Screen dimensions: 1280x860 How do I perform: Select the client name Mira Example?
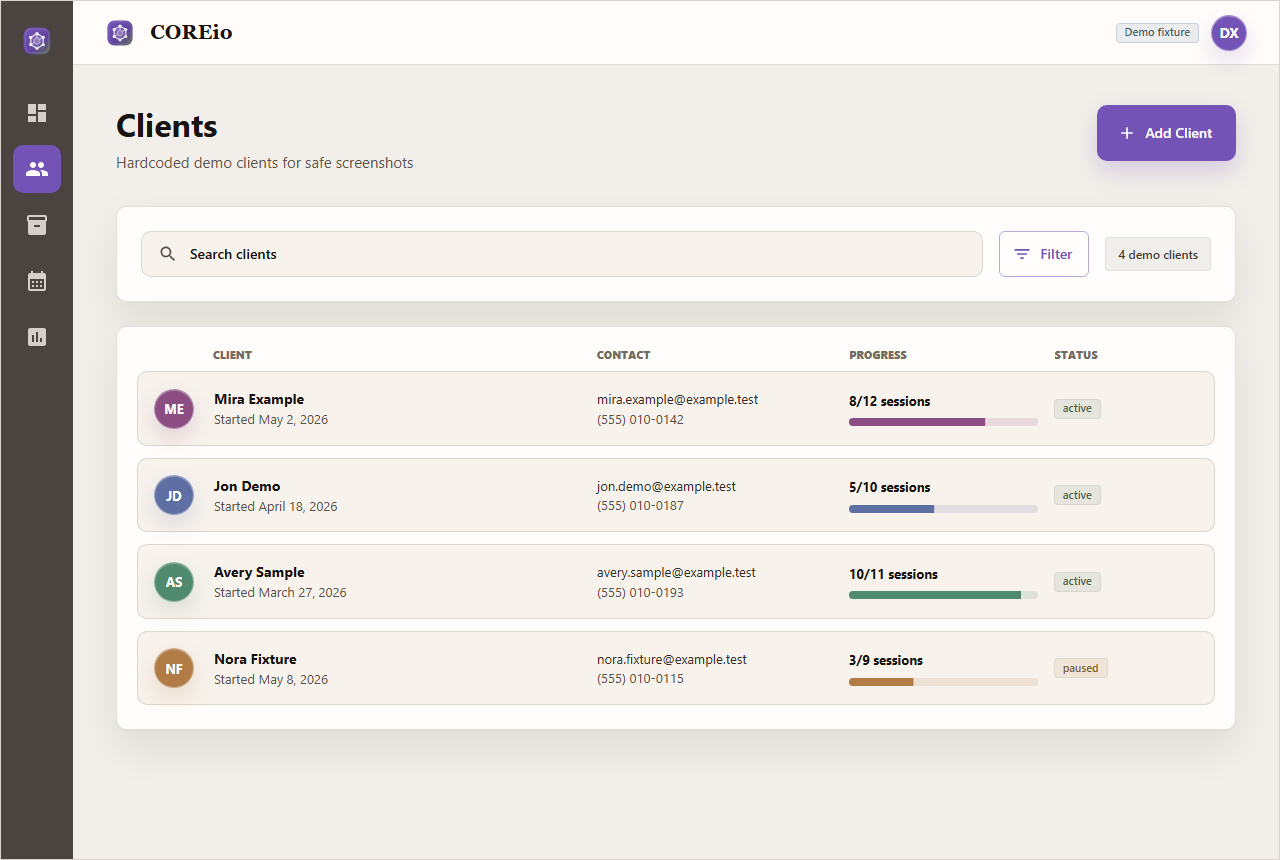(x=259, y=399)
